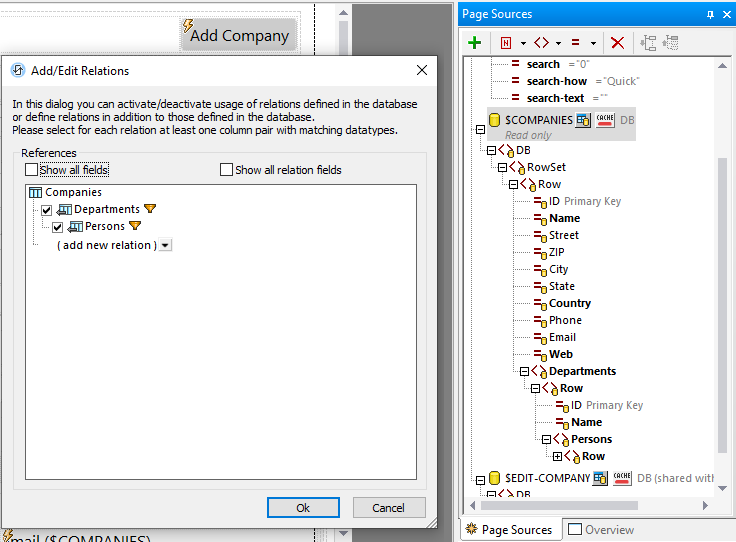Click the red X delete icon in Page Sources toolbar
The width and height of the screenshot is (736, 542).
click(617, 43)
